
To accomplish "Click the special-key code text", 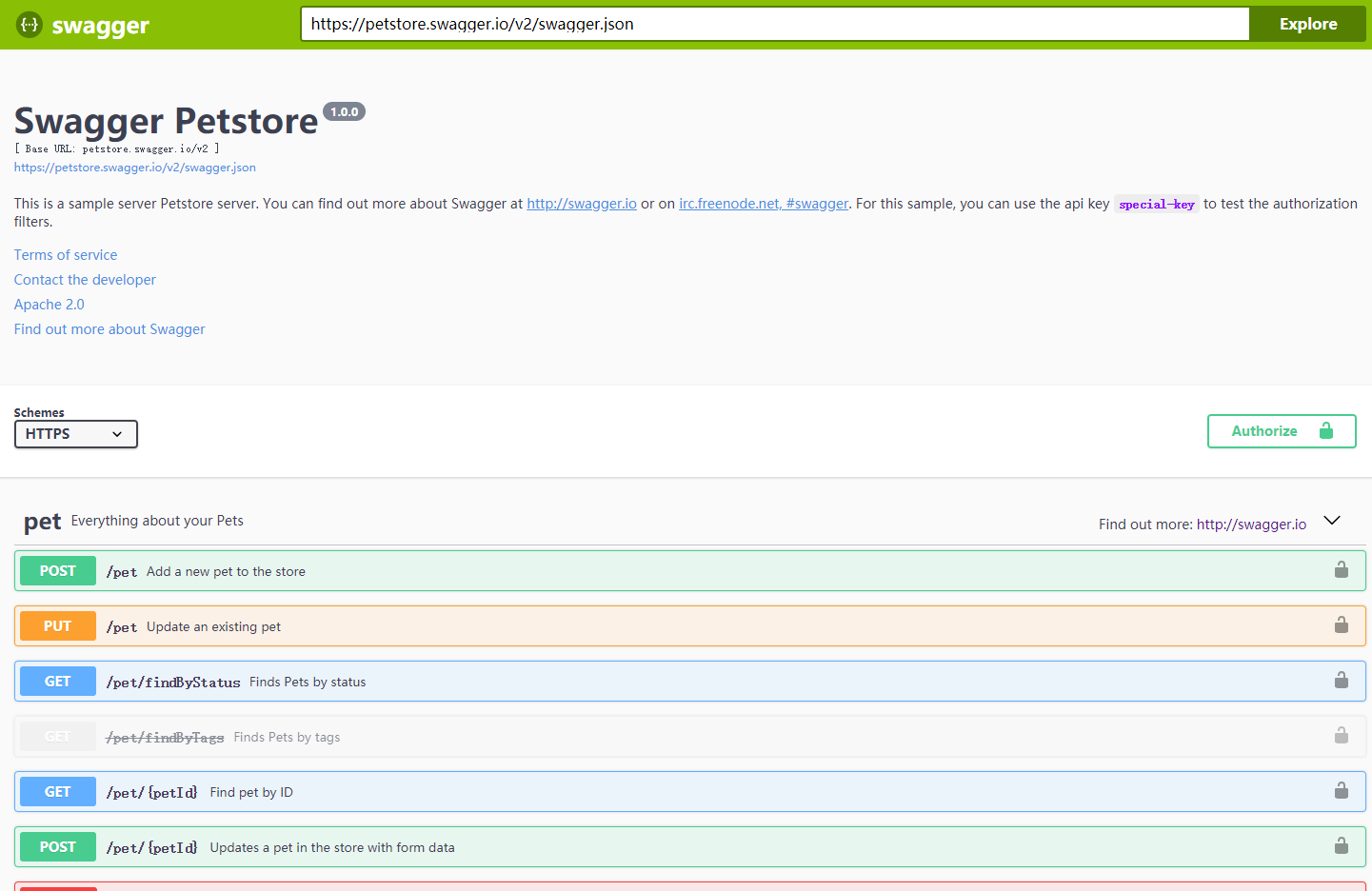I will pyautogui.click(x=1157, y=204).
